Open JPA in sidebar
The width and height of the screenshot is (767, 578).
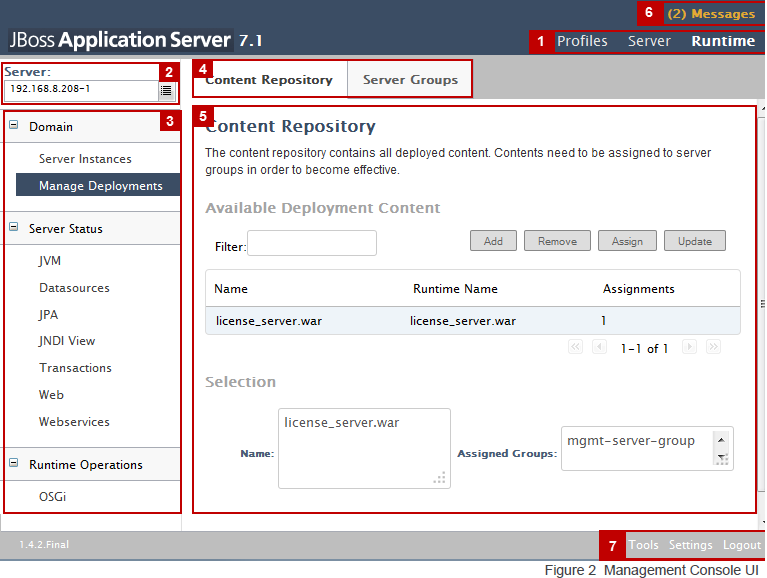click(x=48, y=314)
